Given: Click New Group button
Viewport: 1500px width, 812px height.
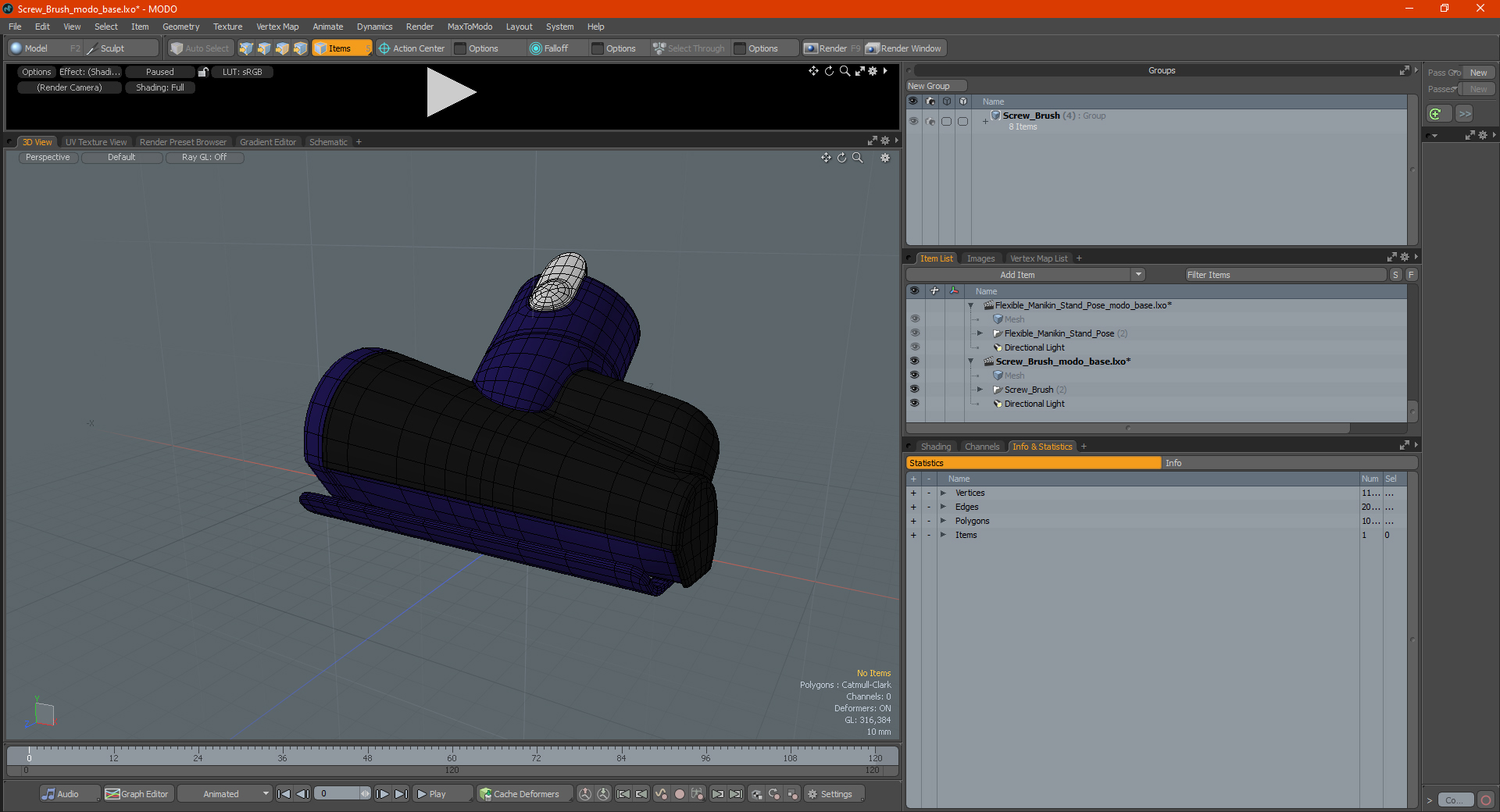Looking at the screenshot, I should coord(936,86).
